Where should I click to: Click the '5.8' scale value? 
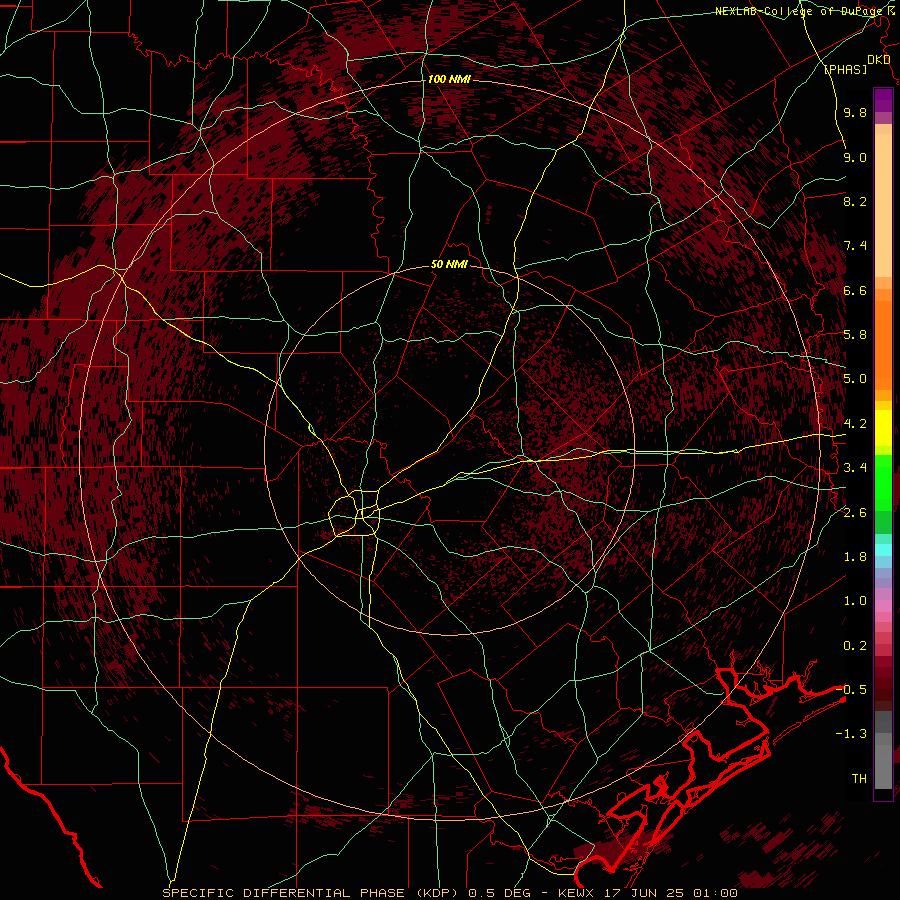(855, 335)
